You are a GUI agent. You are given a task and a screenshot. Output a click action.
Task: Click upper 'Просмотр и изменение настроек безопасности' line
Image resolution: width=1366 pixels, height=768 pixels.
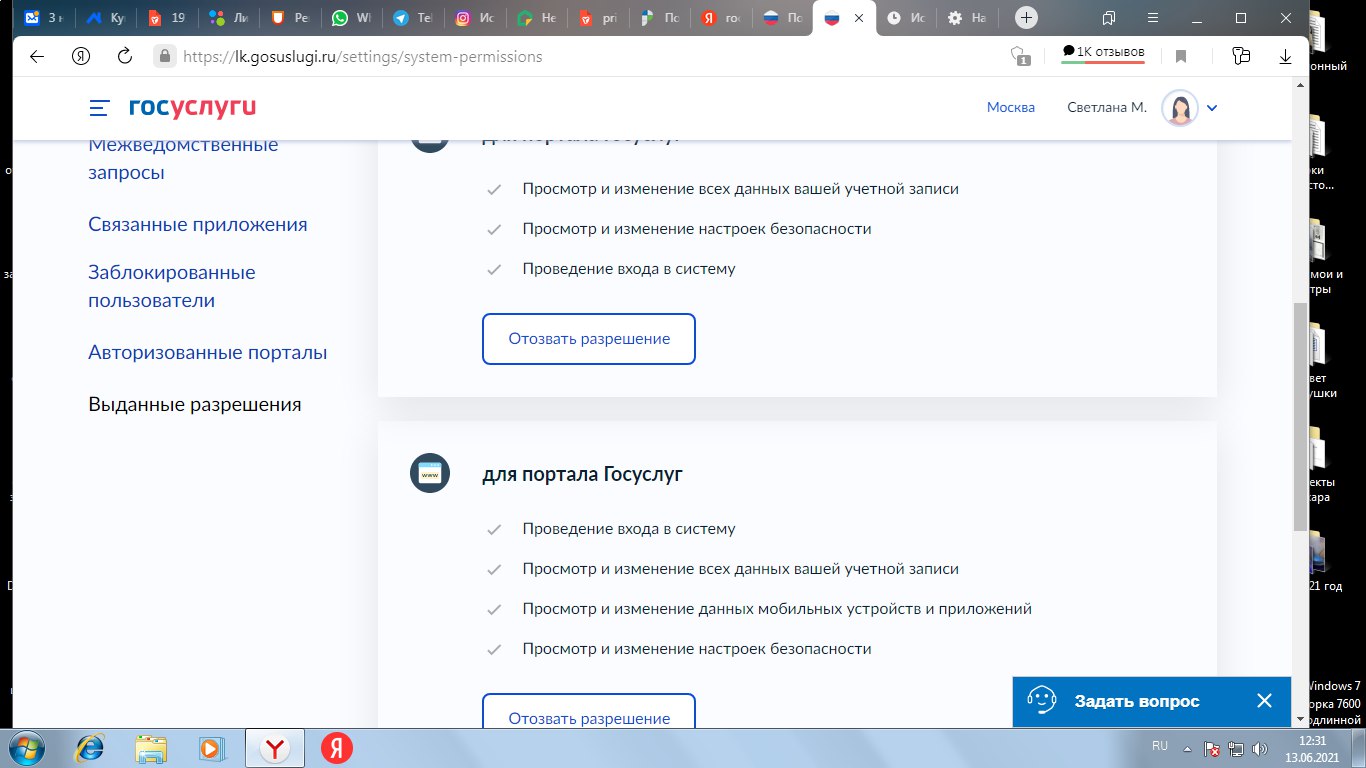tap(697, 228)
